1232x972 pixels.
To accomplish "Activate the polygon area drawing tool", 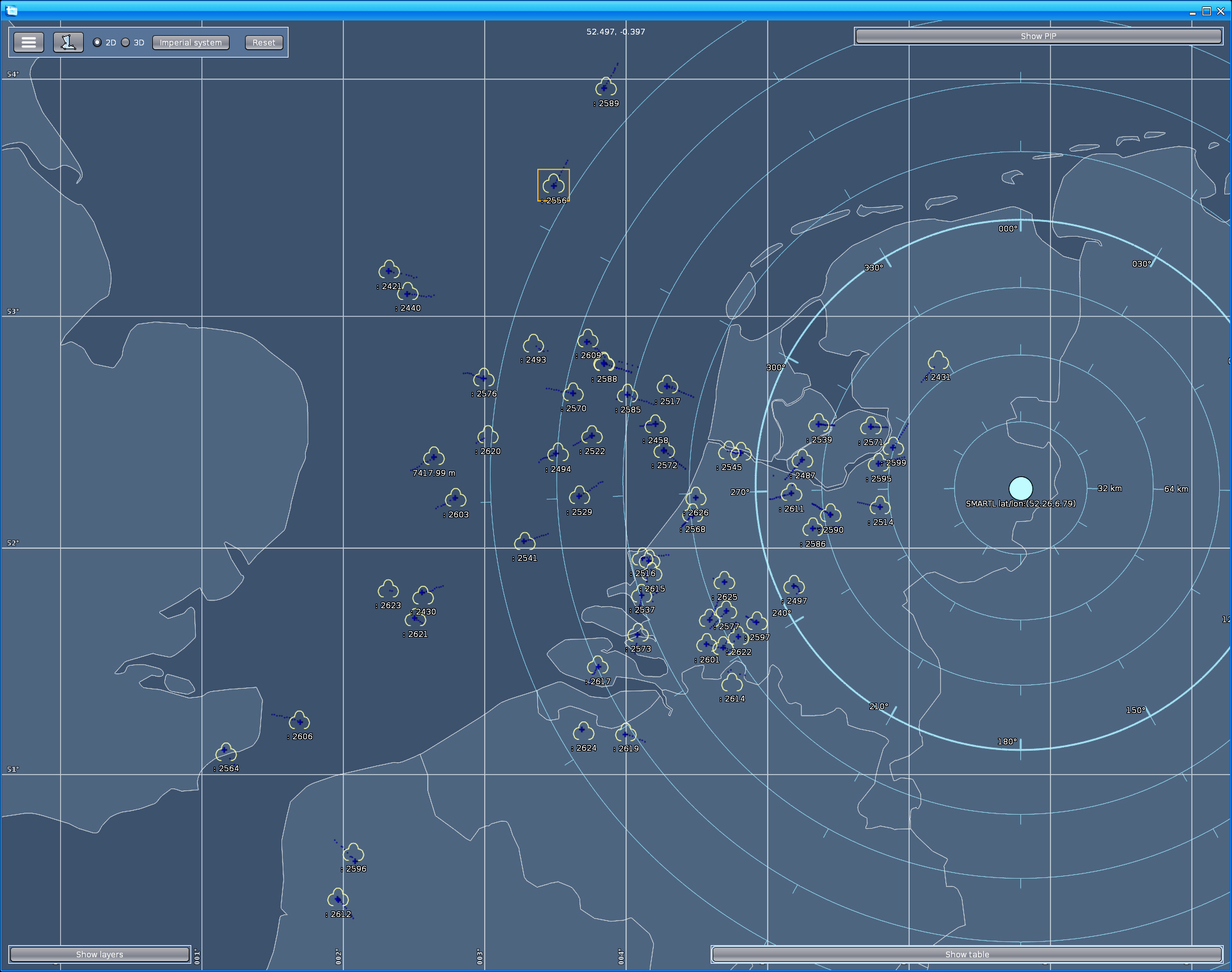I will [x=68, y=42].
